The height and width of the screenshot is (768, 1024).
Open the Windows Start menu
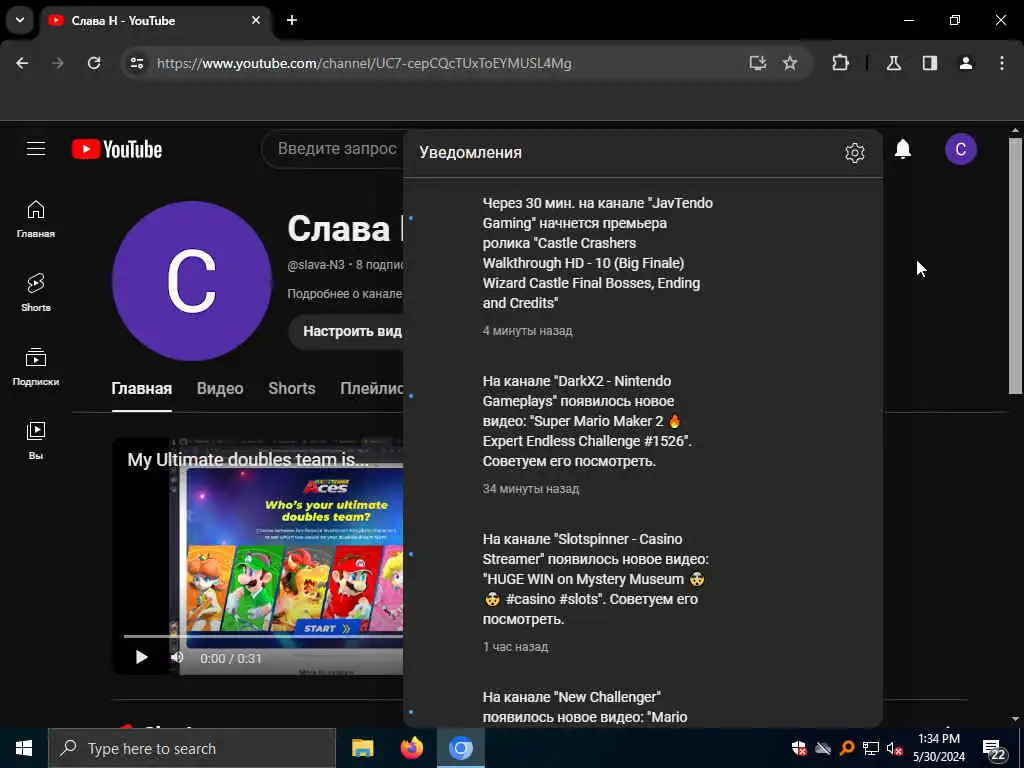tap(24, 748)
